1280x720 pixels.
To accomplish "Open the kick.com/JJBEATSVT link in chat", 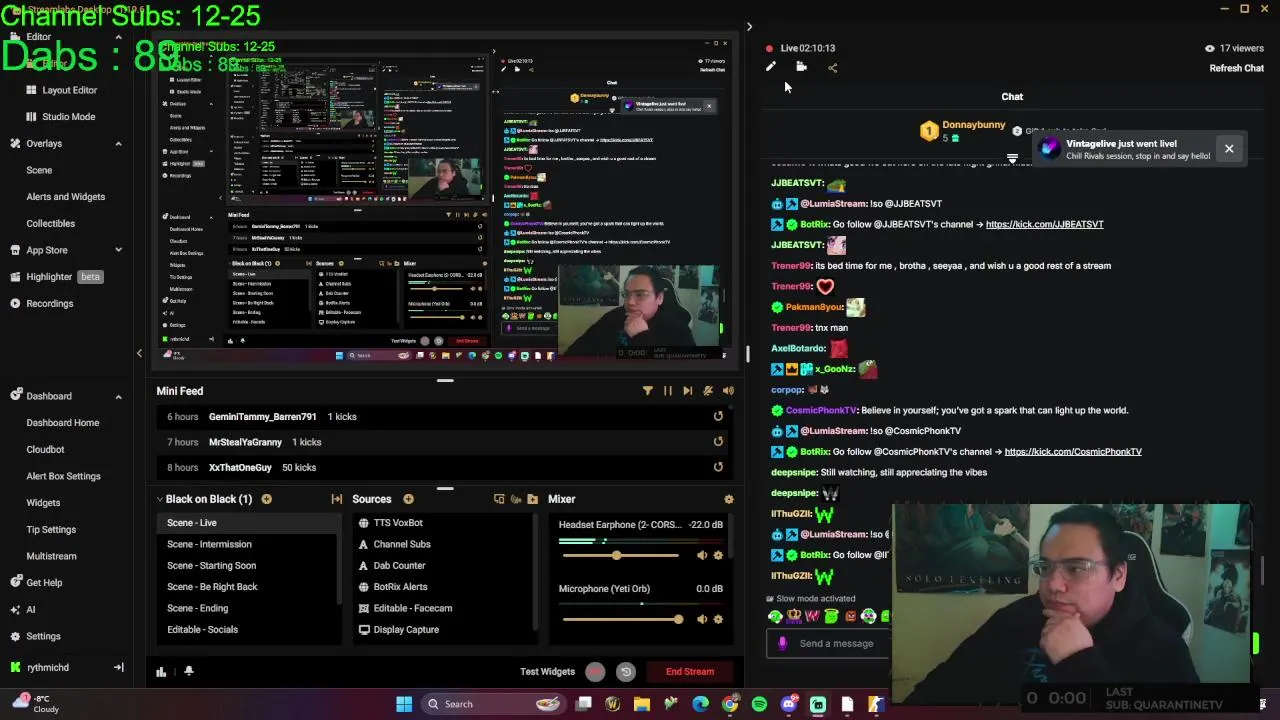I will tap(1044, 224).
